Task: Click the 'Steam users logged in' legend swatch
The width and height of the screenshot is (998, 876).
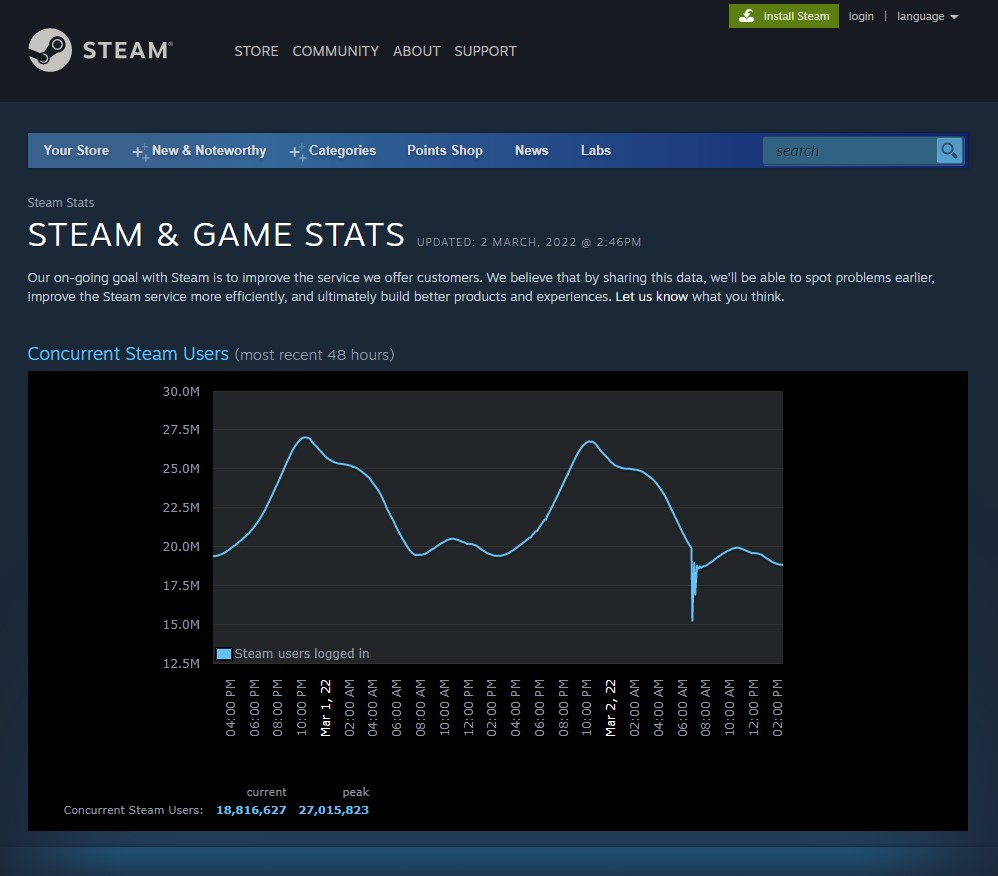Action: pos(223,654)
